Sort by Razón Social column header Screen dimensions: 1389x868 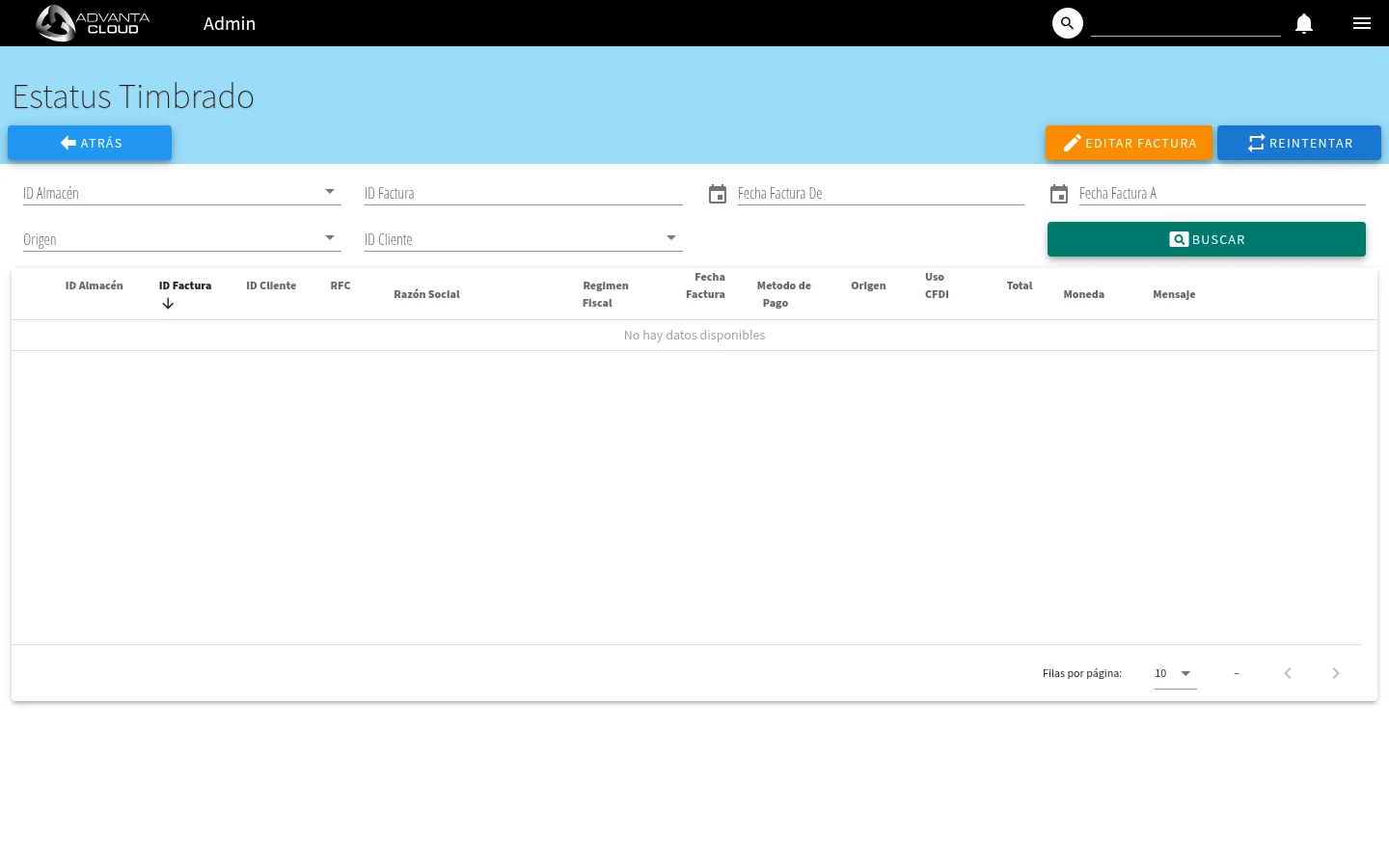pos(426,294)
